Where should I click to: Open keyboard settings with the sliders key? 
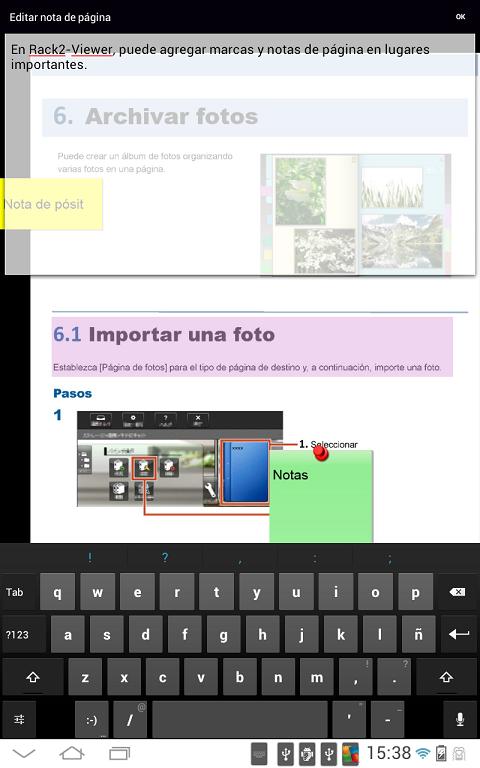click(x=19, y=720)
